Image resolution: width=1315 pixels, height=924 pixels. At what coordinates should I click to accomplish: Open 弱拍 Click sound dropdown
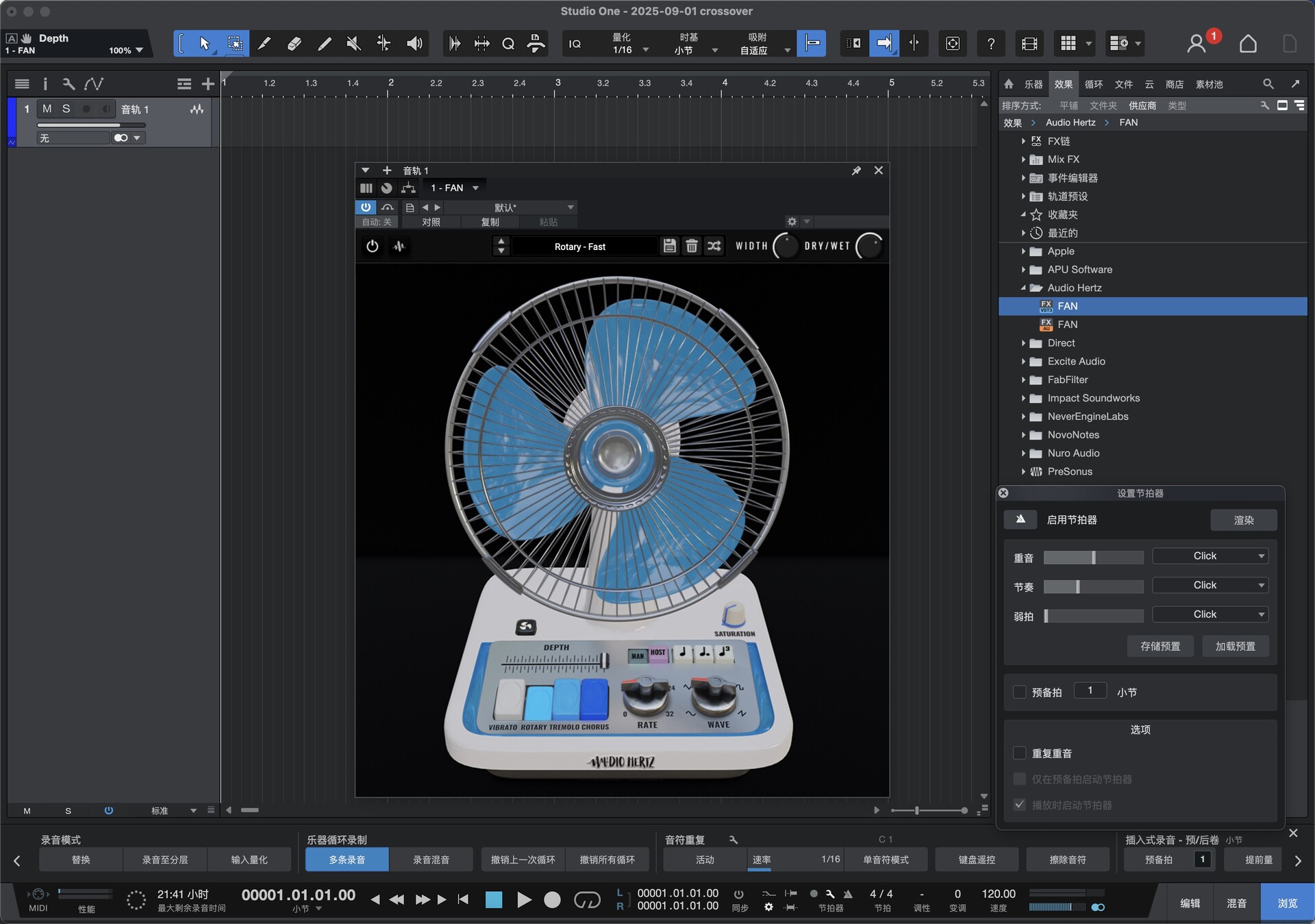pyautogui.click(x=1210, y=614)
